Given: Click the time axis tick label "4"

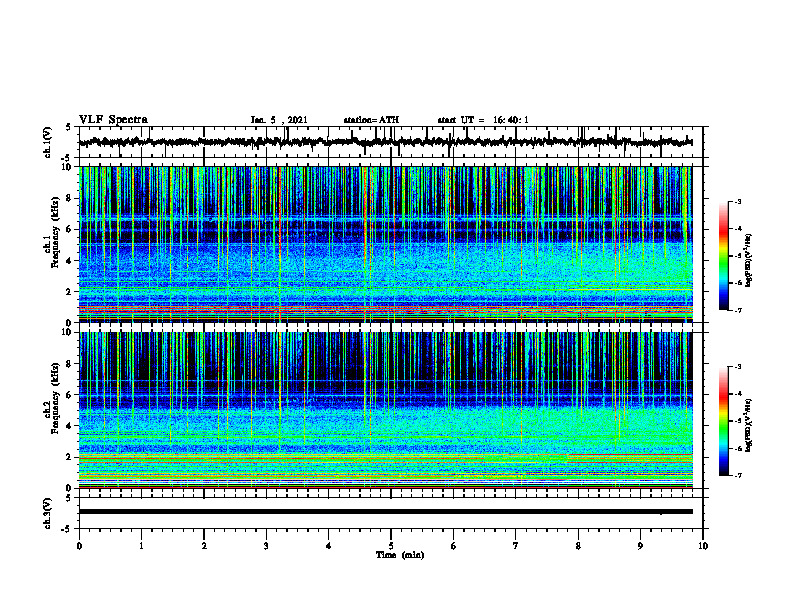Looking at the screenshot, I should tap(329, 546).
